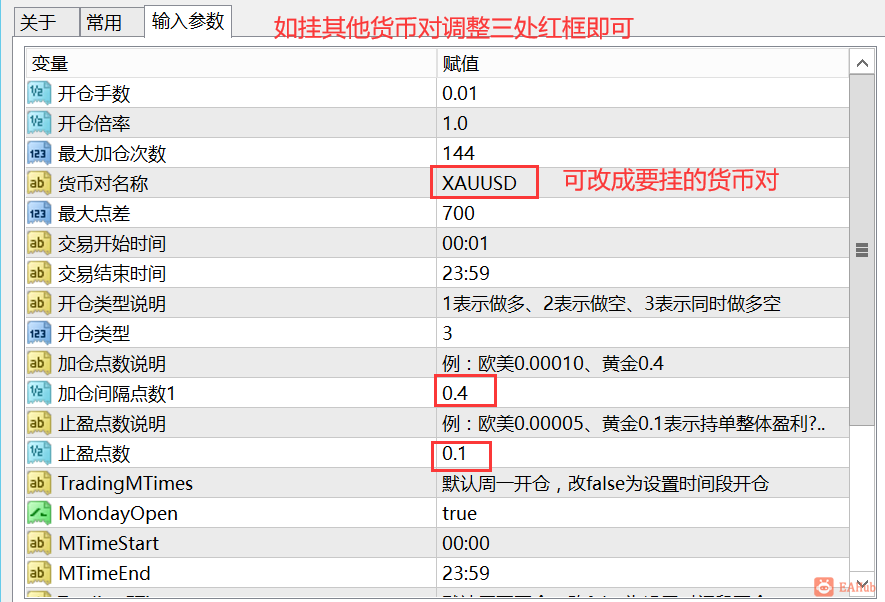Select the 止盈点数 variable name

pos(94,453)
